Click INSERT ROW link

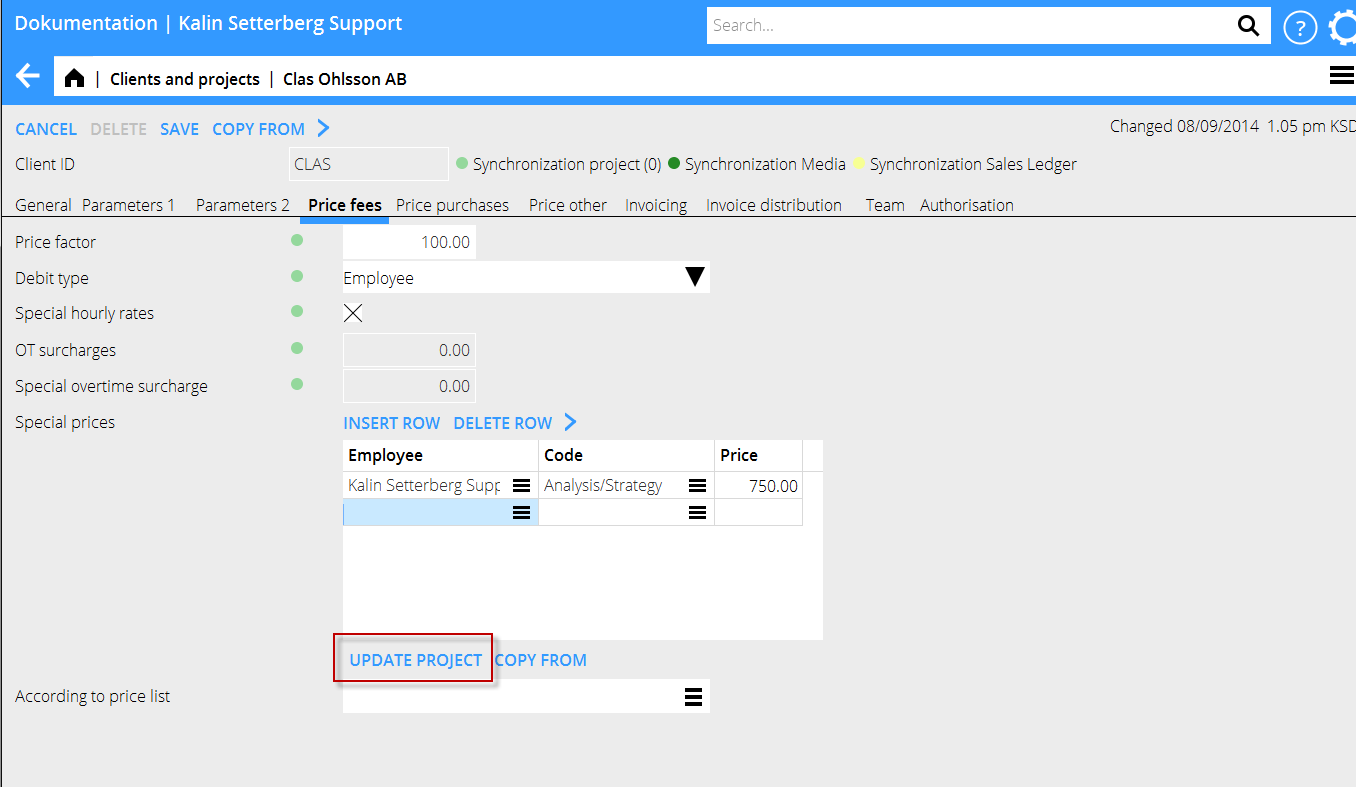391,423
